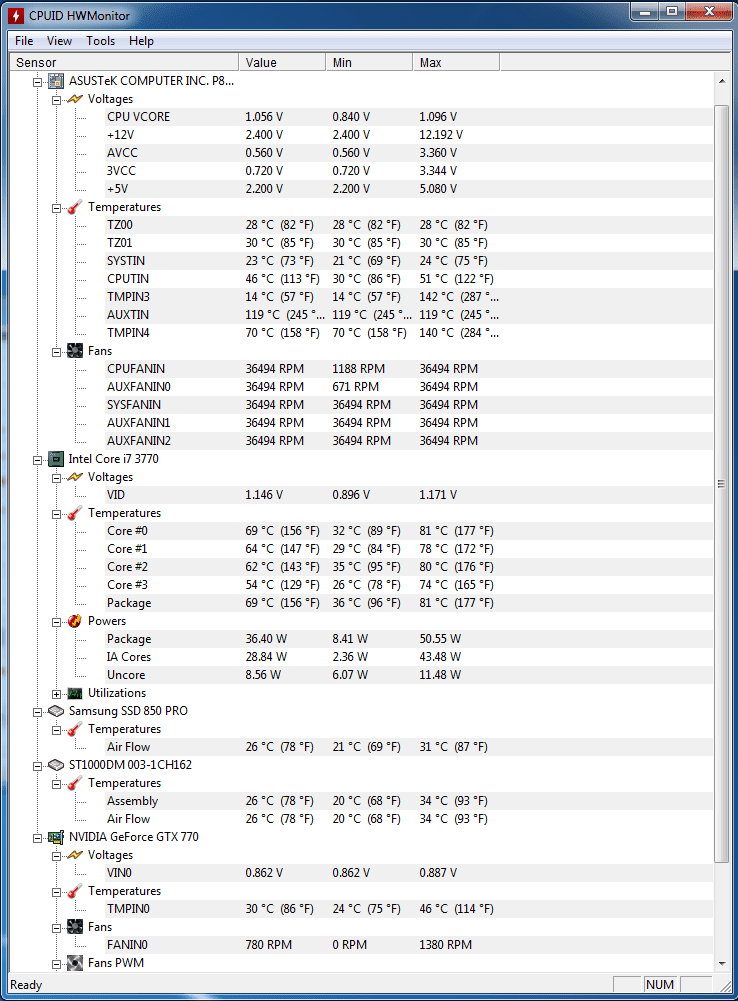Click the GTX 770 Temperatures thermometer icon
738x1001 pixels.
75,891
